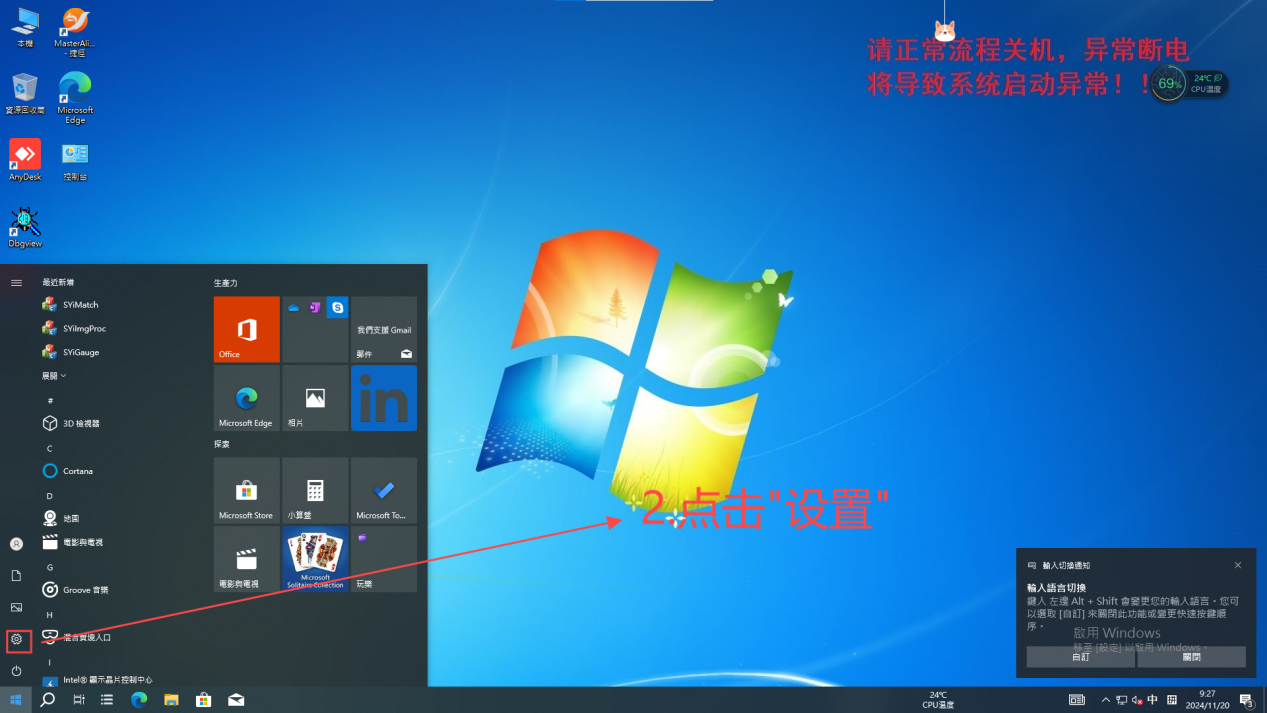Expand the 展開 recently added list
Image resolution: width=1267 pixels, height=713 pixels.
(54, 376)
